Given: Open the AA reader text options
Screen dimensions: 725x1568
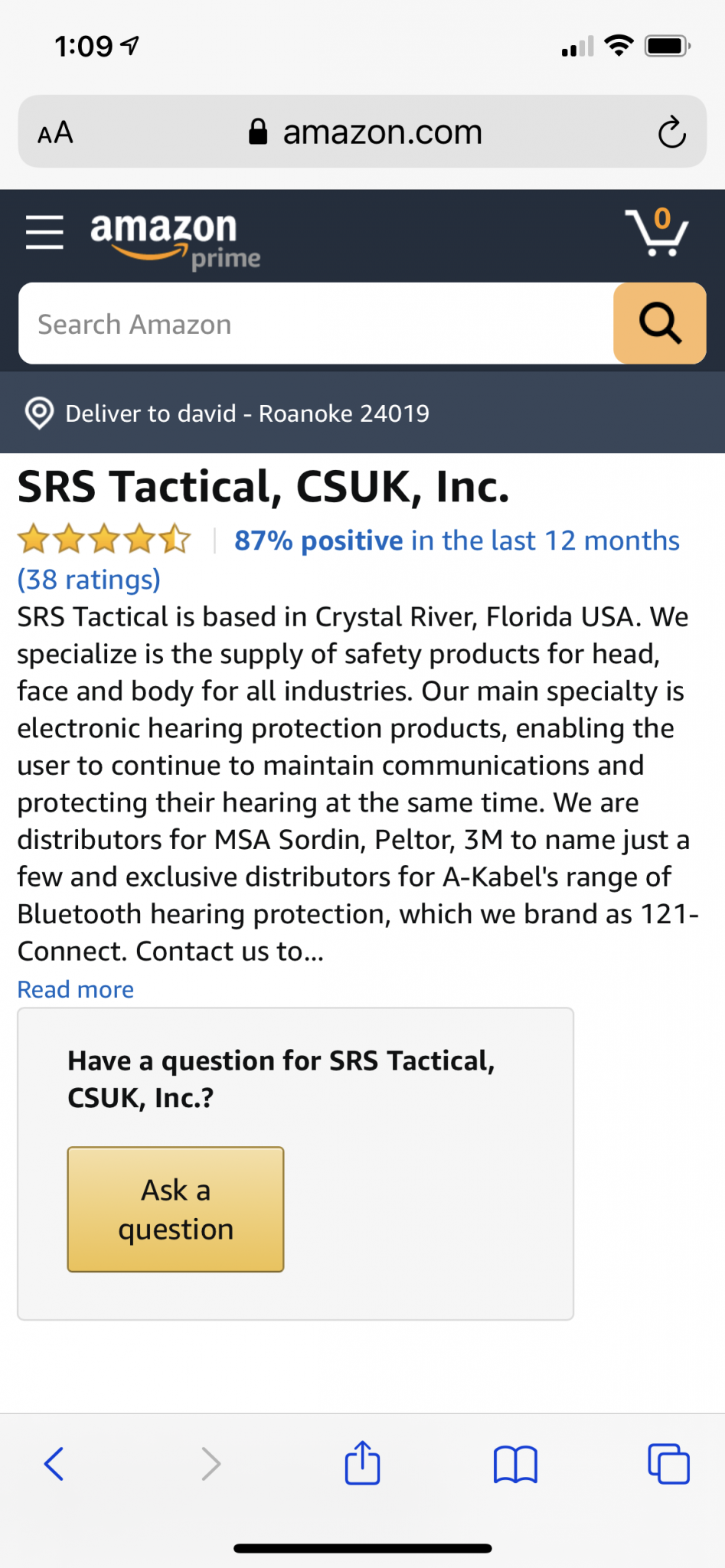Looking at the screenshot, I should tap(55, 132).
